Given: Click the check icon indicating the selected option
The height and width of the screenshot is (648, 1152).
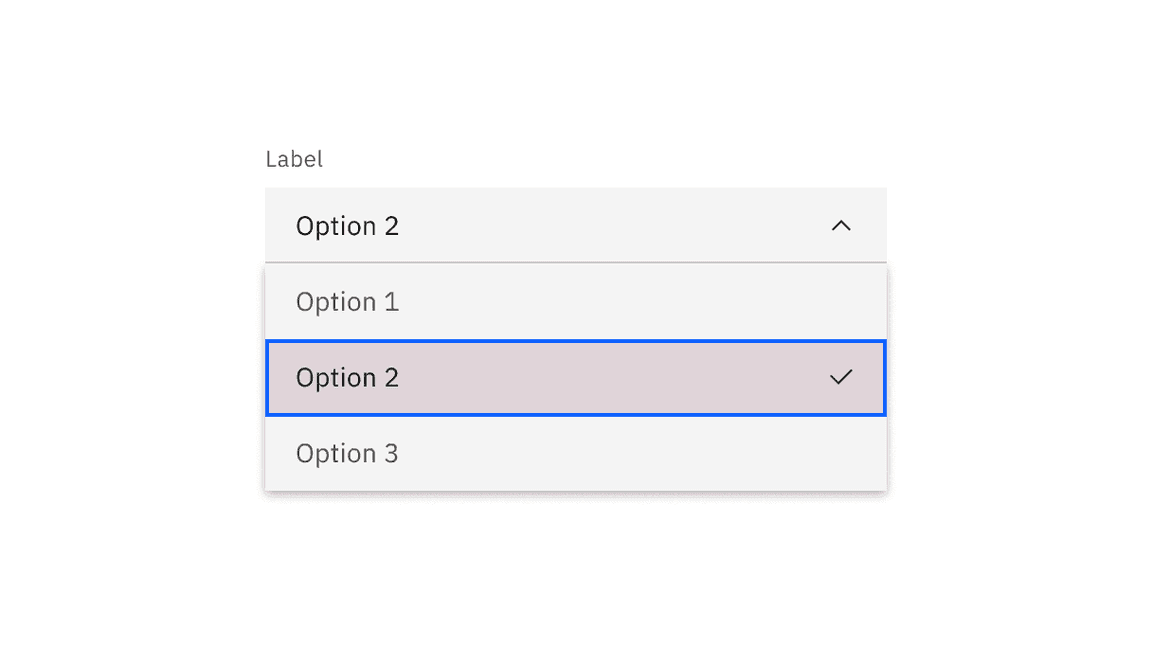Looking at the screenshot, I should click(841, 377).
